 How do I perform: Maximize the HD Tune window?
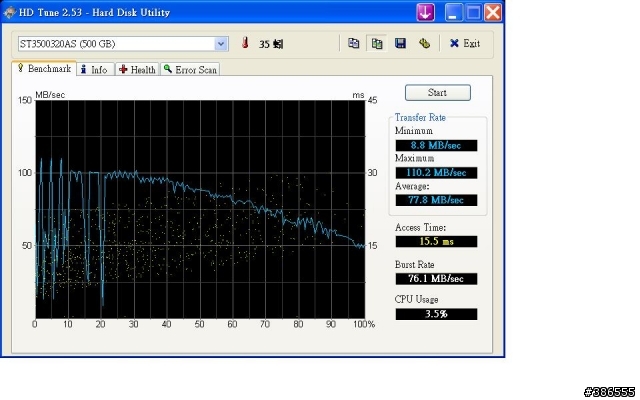pyautogui.click(x=473, y=12)
